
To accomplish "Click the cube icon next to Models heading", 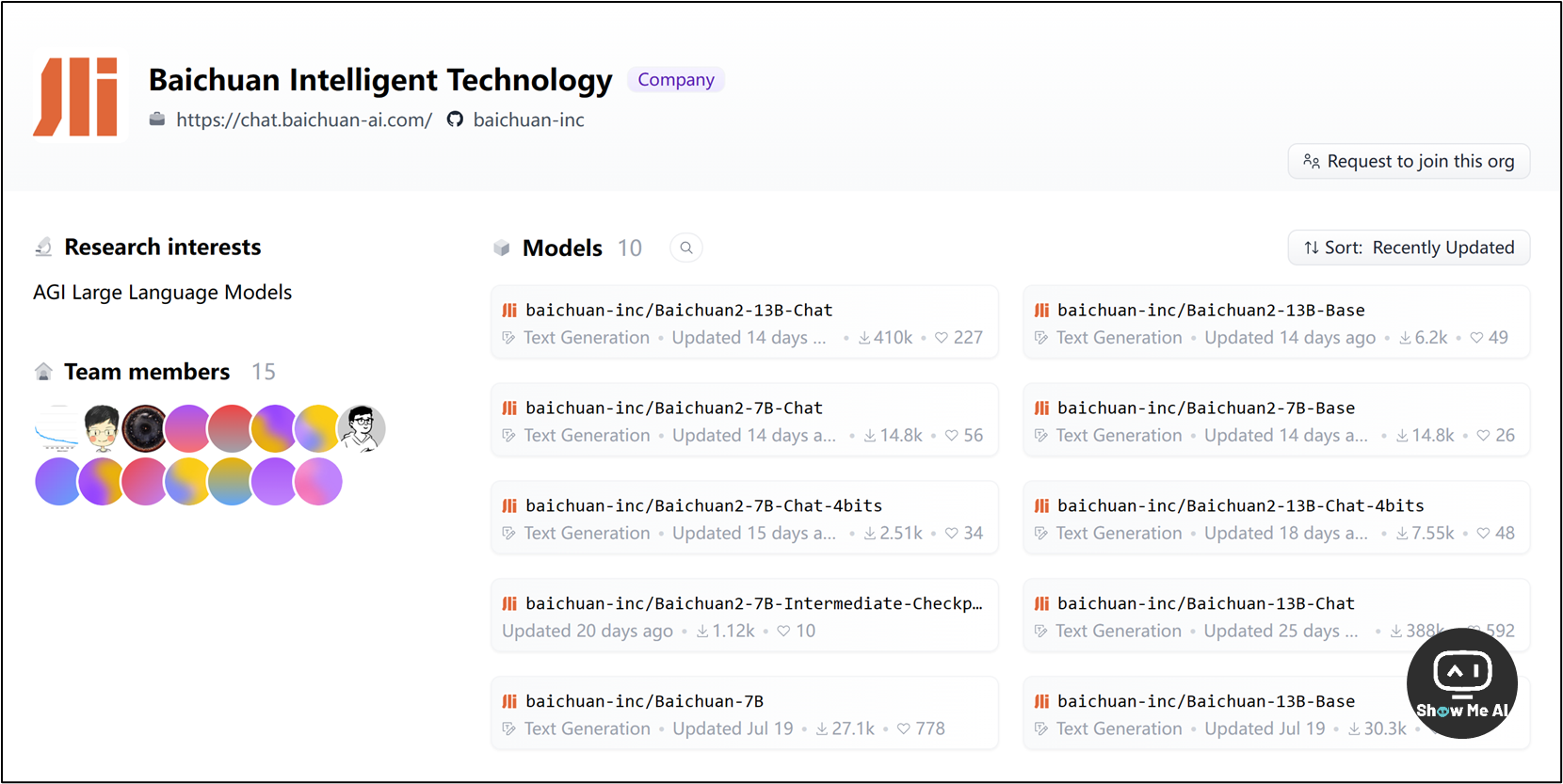I will [502, 248].
